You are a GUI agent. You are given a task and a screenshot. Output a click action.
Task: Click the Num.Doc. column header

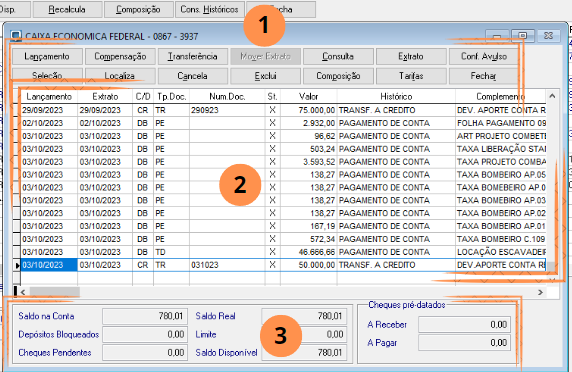(x=227, y=97)
